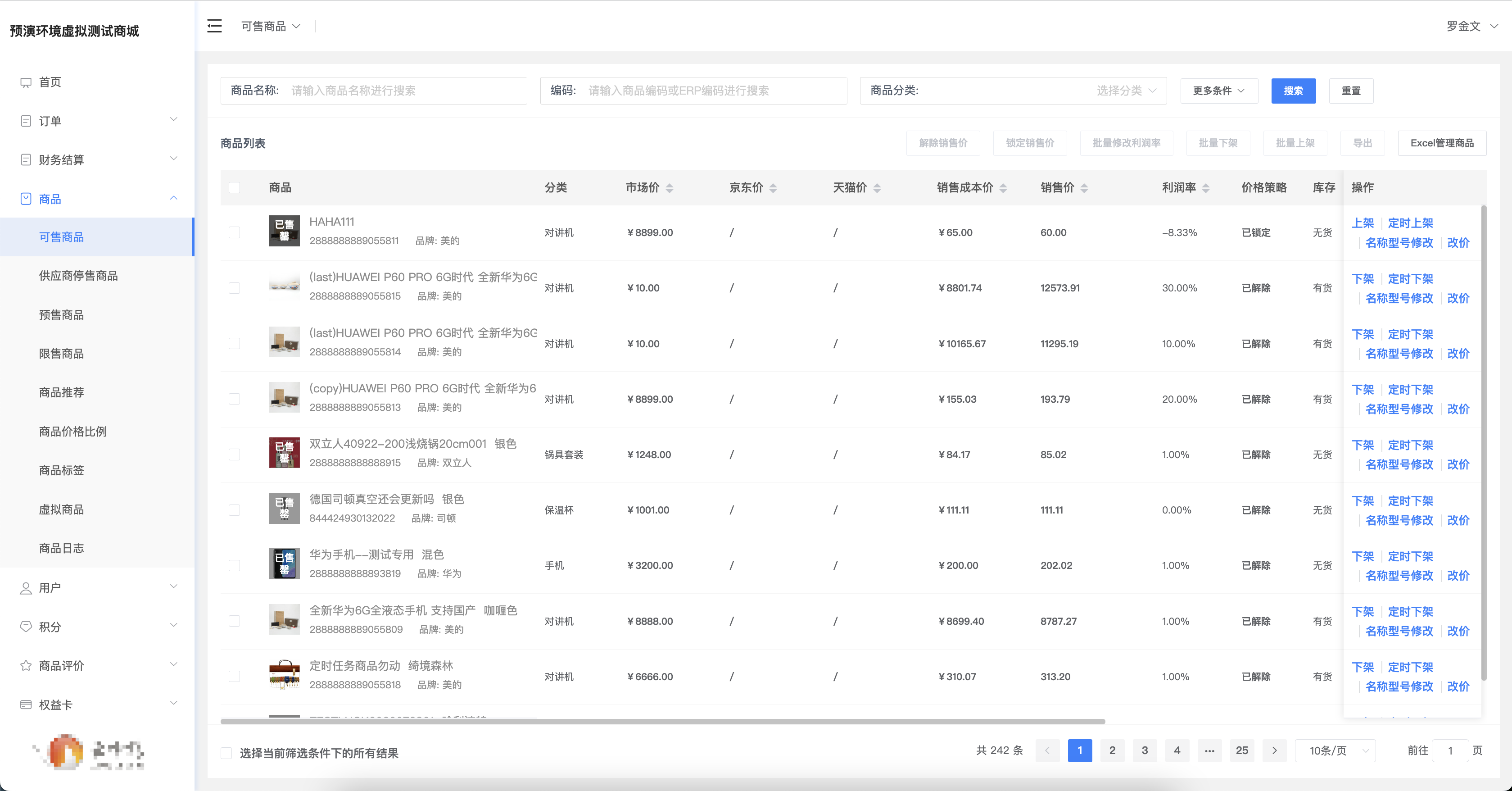Focus the 商品名称 search field

coord(374,91)
